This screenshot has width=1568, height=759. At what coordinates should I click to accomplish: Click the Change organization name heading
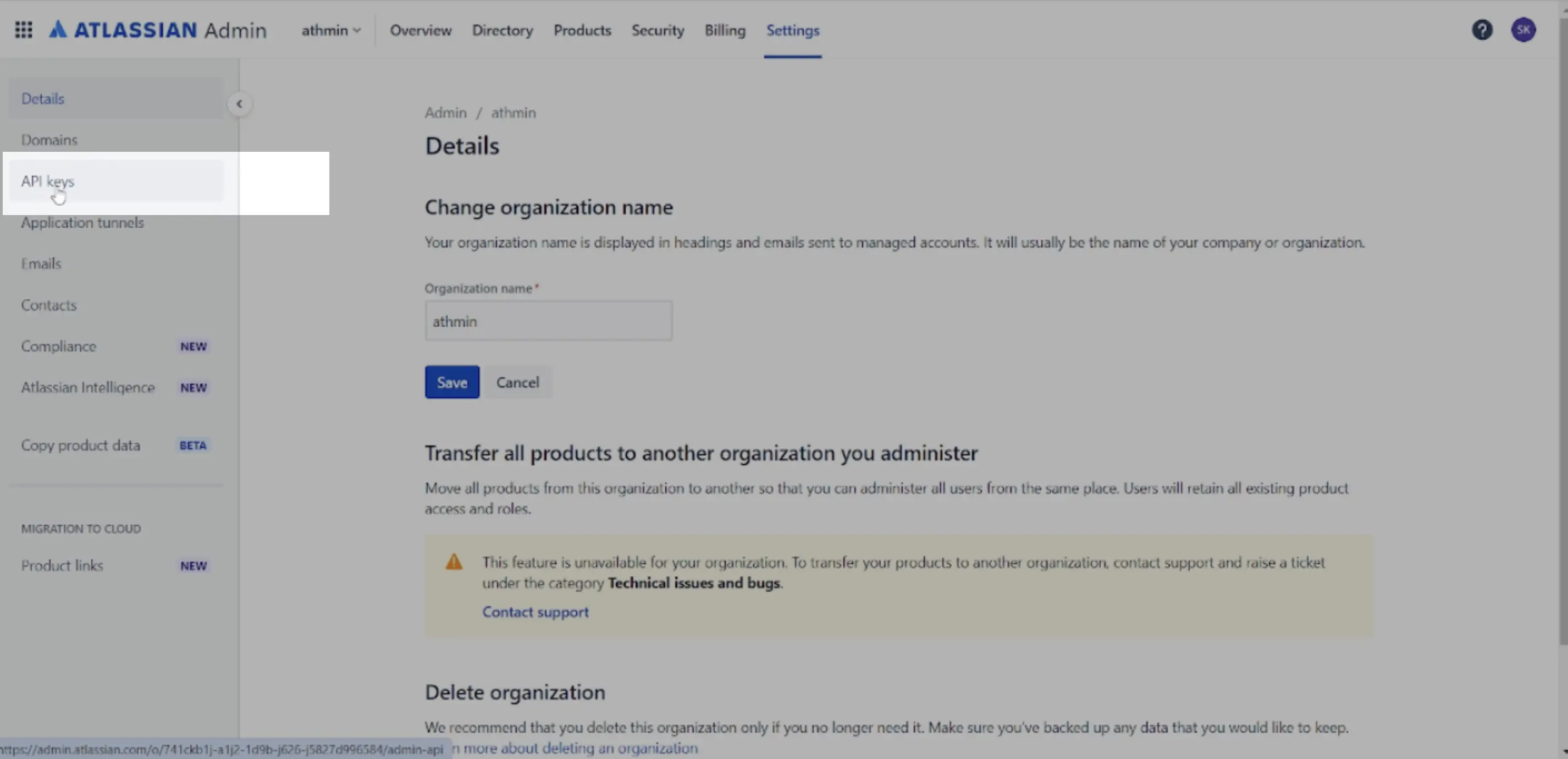tap(549, 207)
